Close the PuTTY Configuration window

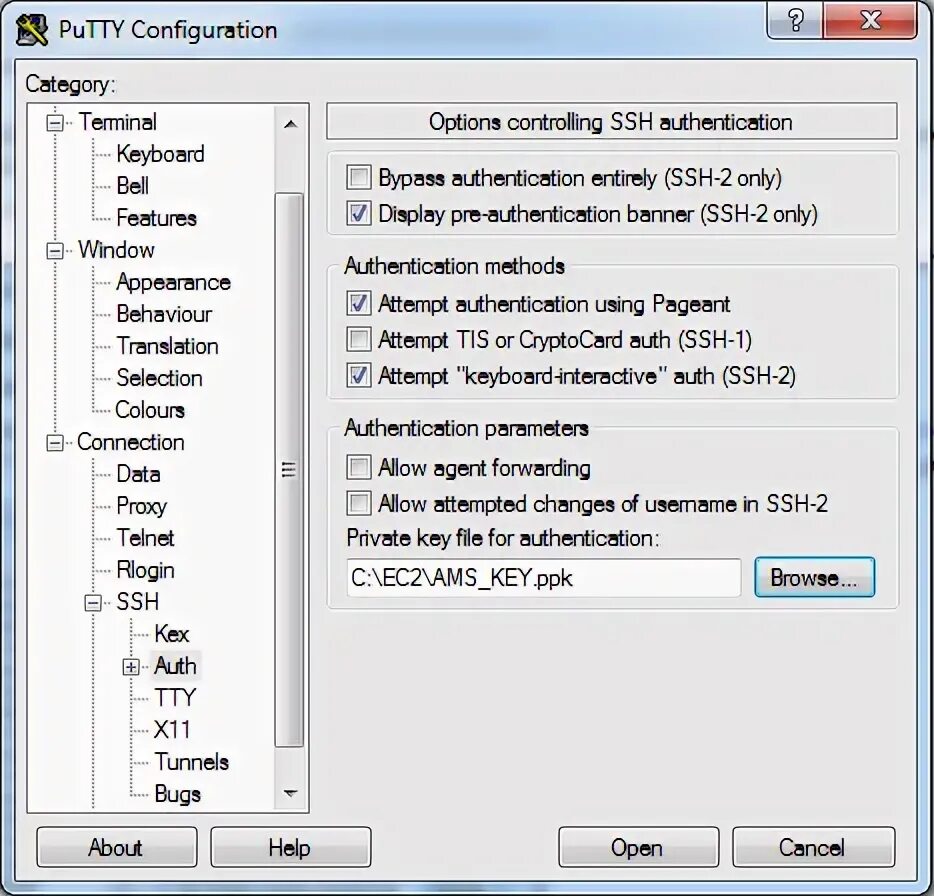(x=870, y=20)
